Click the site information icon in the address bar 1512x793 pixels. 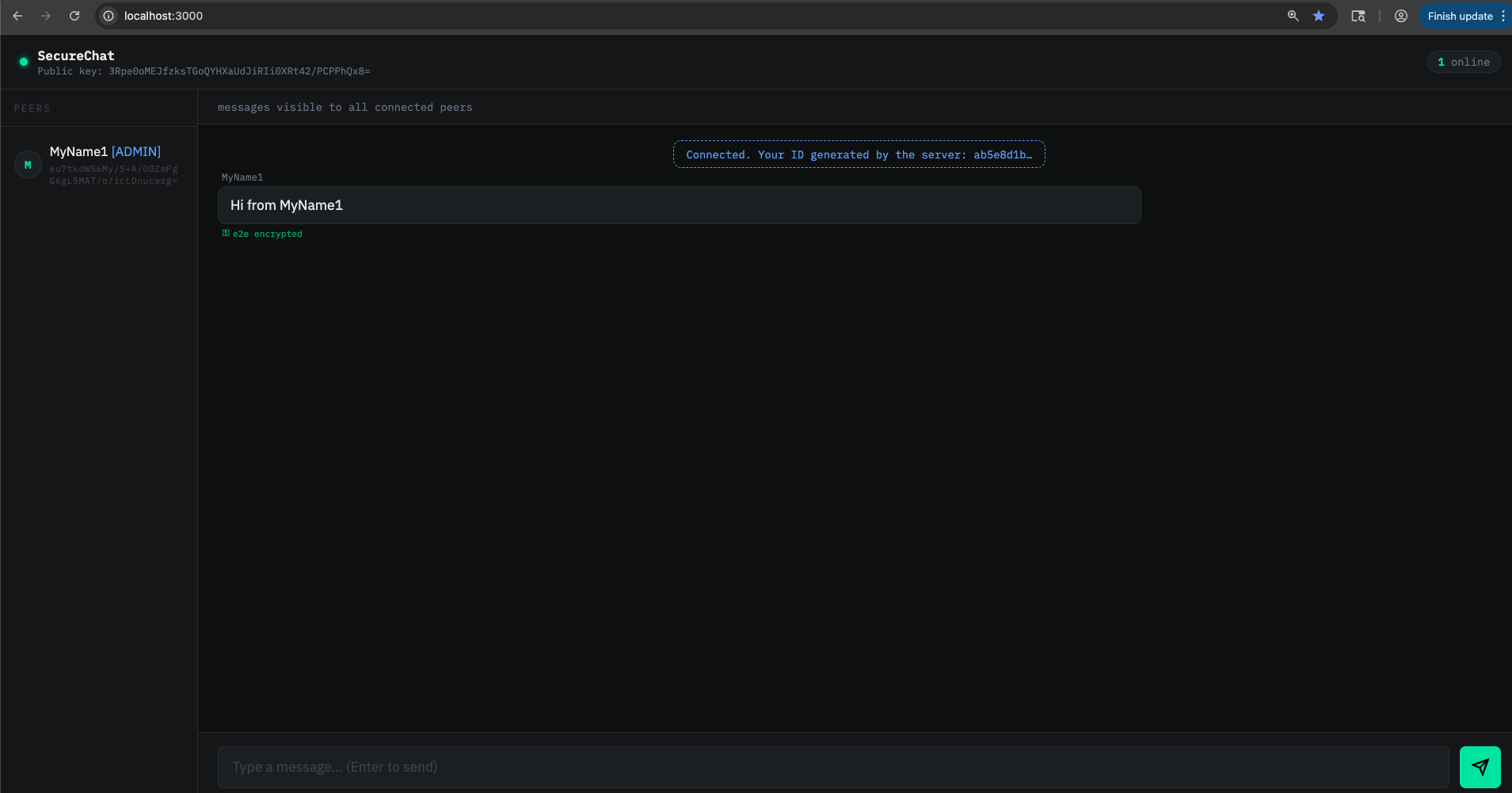click(x=107, y=15)
